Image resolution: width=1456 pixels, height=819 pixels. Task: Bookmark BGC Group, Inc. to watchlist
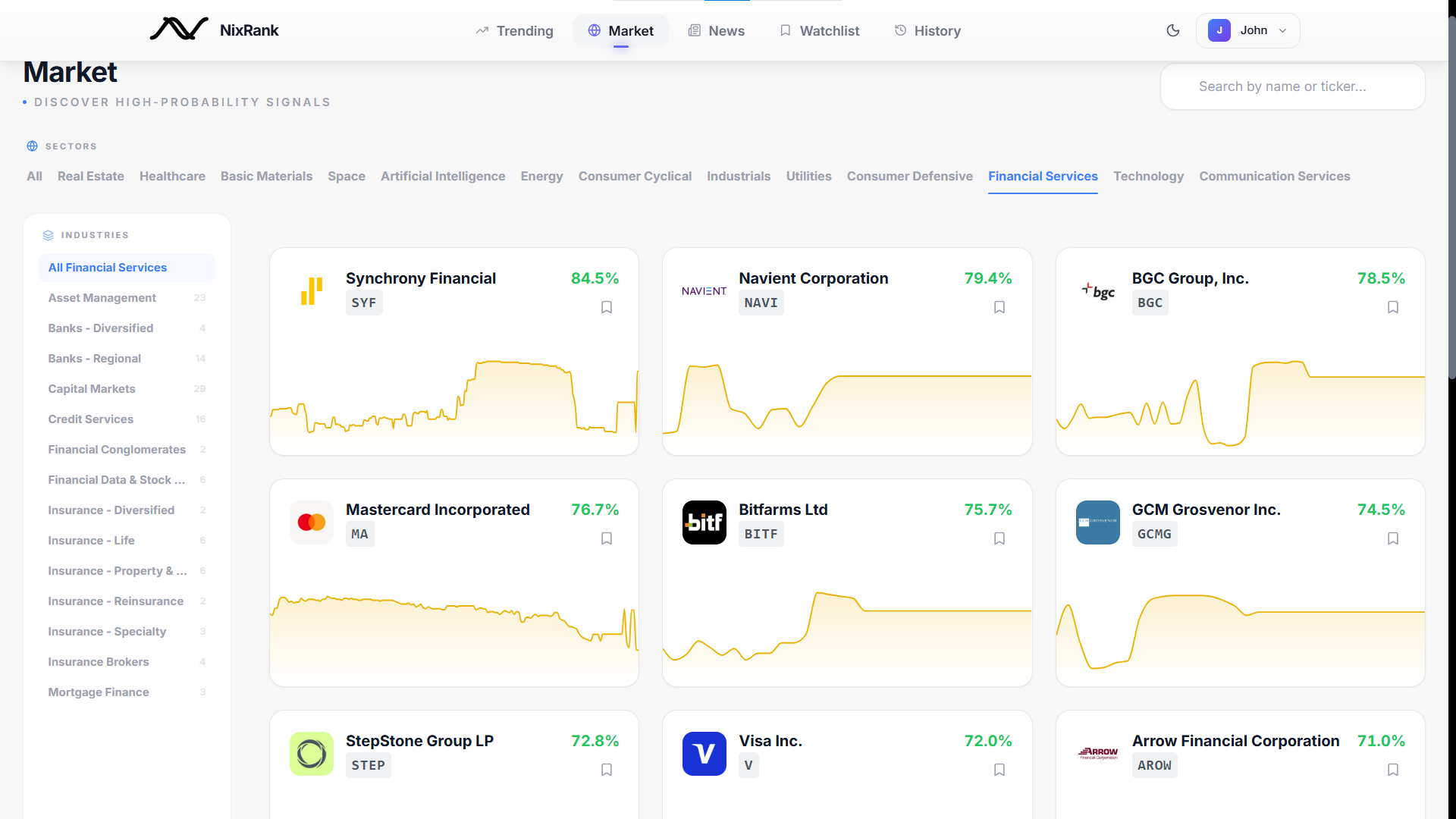pos(1393,307)
